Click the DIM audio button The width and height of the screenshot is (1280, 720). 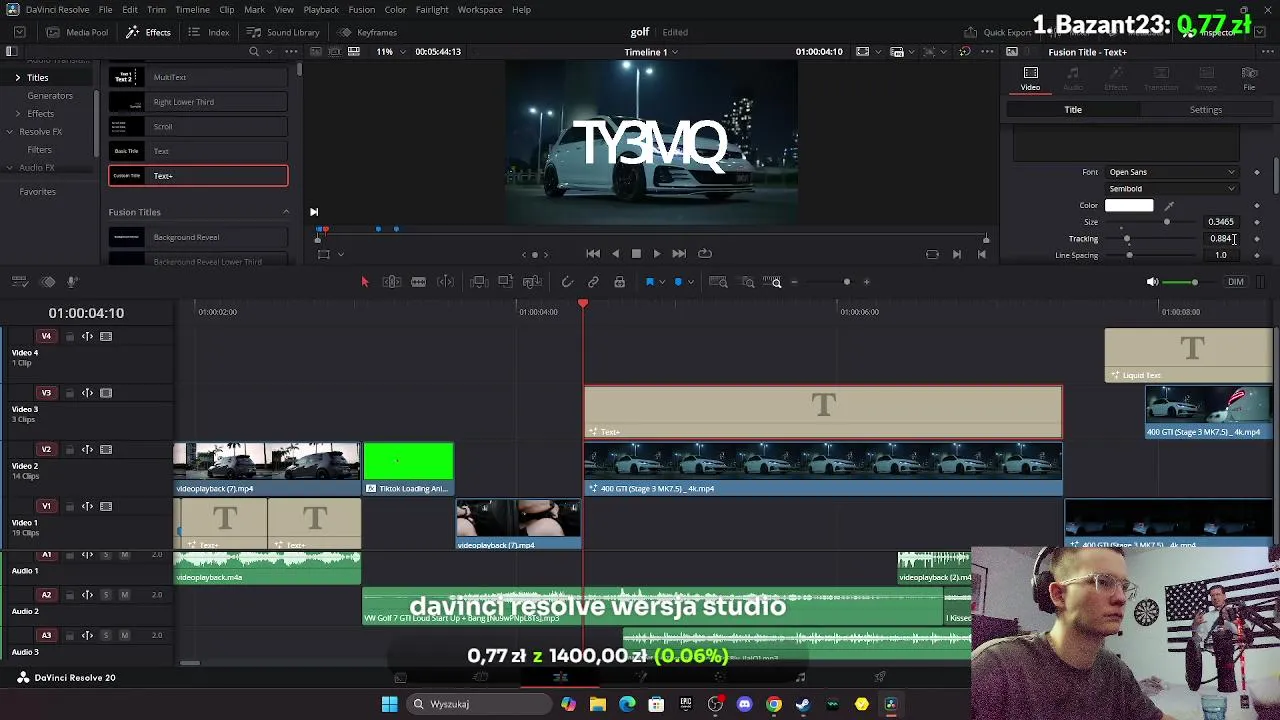point(1236,282)
